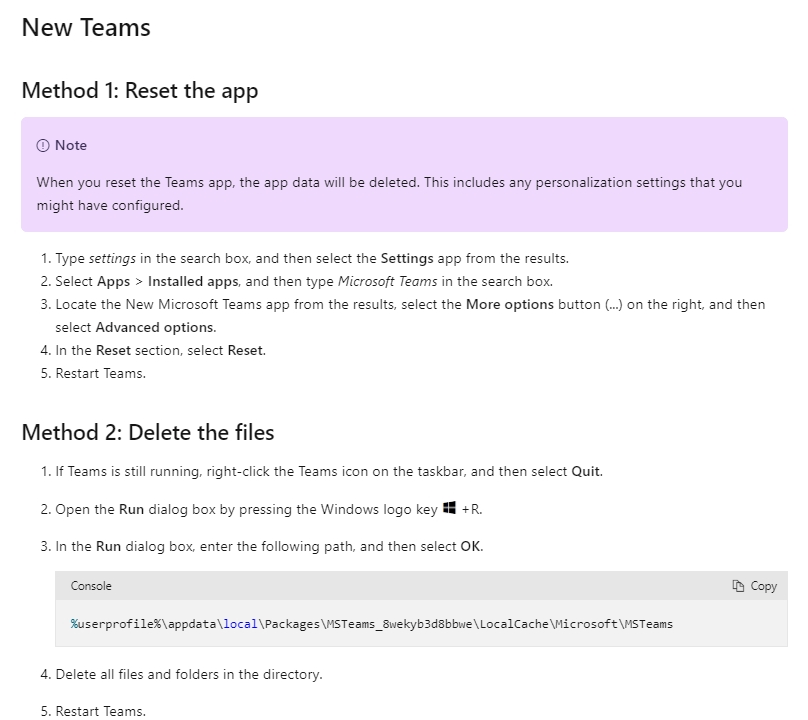
Task: Click the info icon beside Note
Action: coord(43,146)
